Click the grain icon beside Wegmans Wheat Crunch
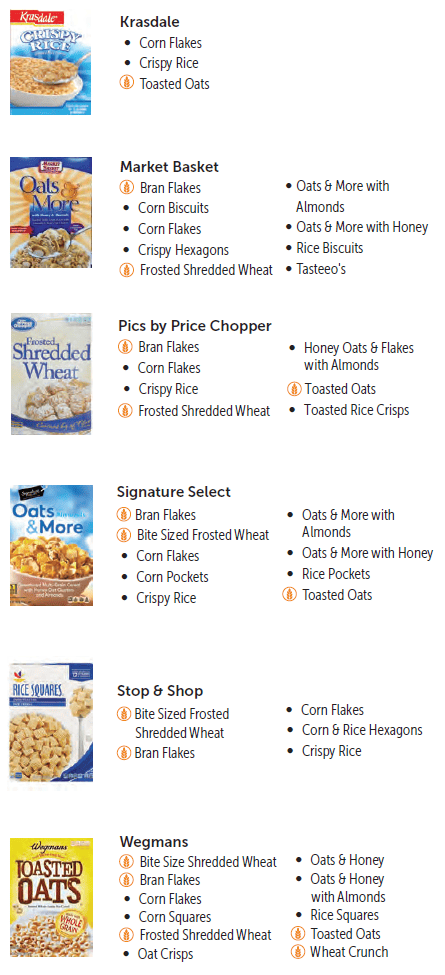The width and height of the screenshot is (445, 975). coord(298,951)
